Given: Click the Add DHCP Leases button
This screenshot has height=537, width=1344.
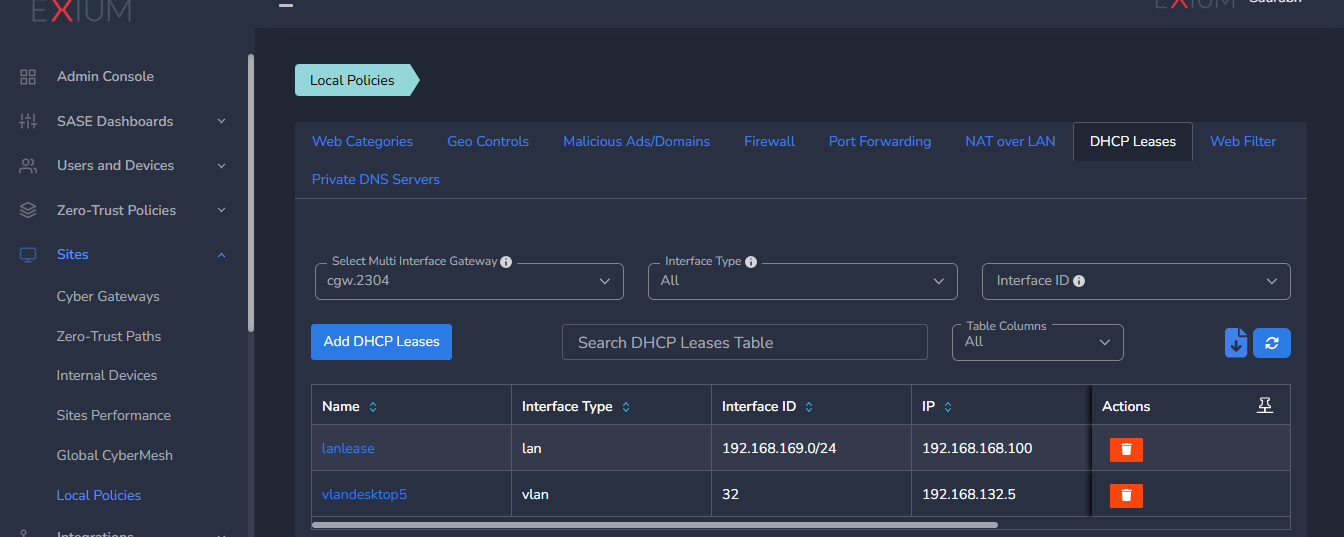Looking at the screenshot, I should 381,341.
